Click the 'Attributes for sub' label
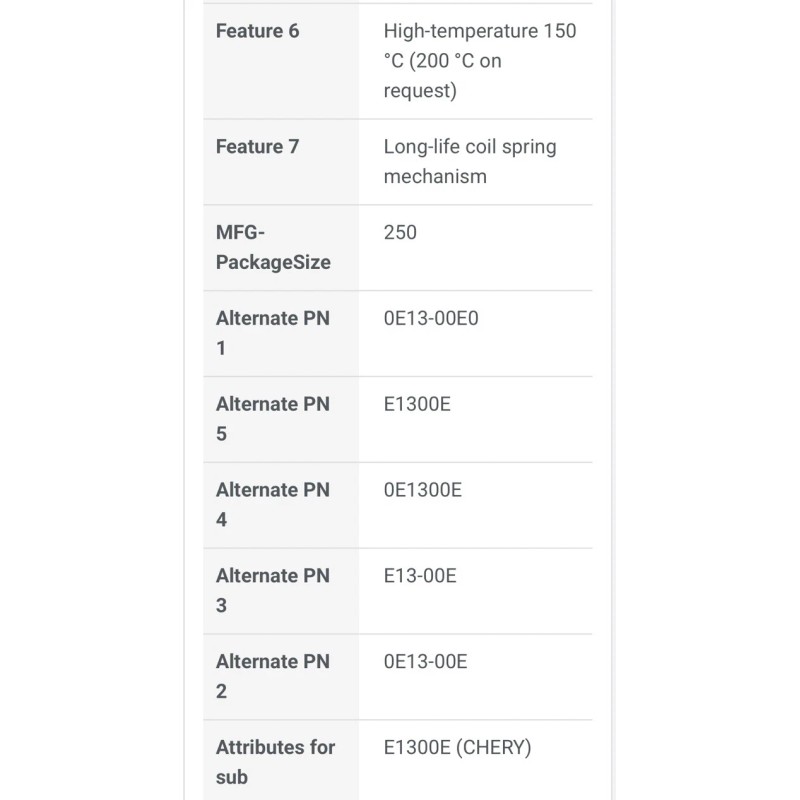The width and height of the screenshot is (800, 800). click(x=275, y=762)
